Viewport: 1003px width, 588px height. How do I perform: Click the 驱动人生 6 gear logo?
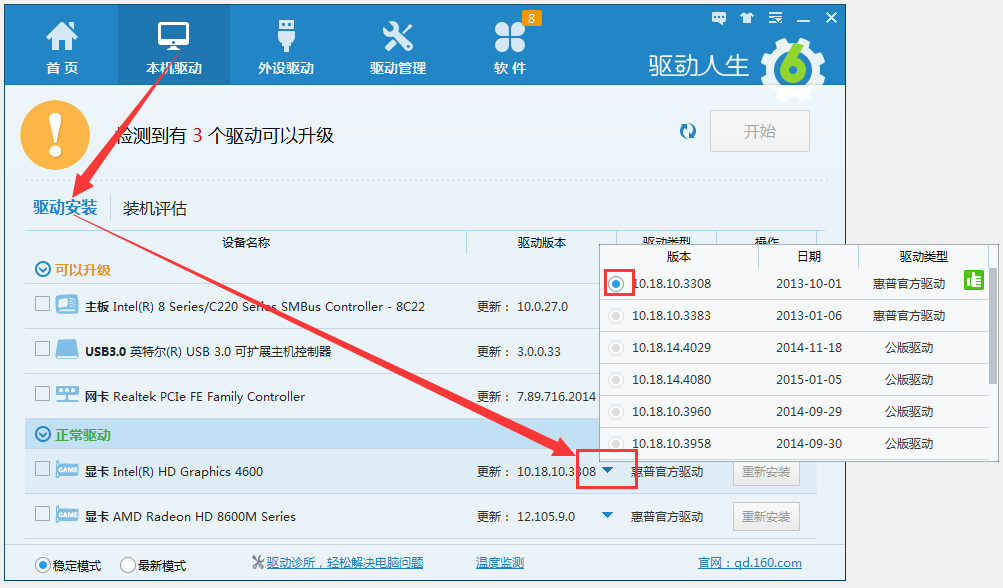tap(793, 69)
